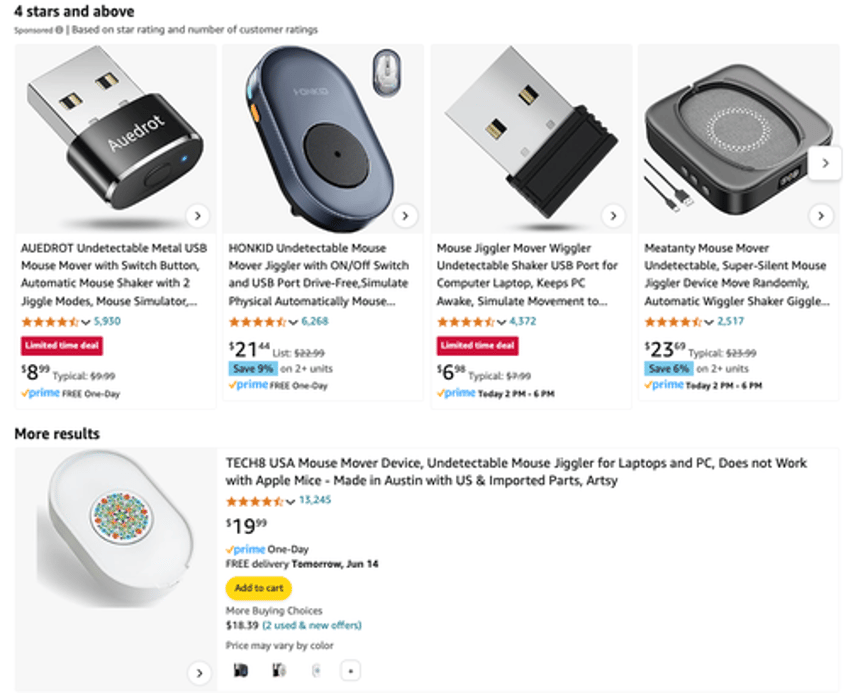Open the 2 used & new offers link
848x693 pixels.
coord(312,625)
